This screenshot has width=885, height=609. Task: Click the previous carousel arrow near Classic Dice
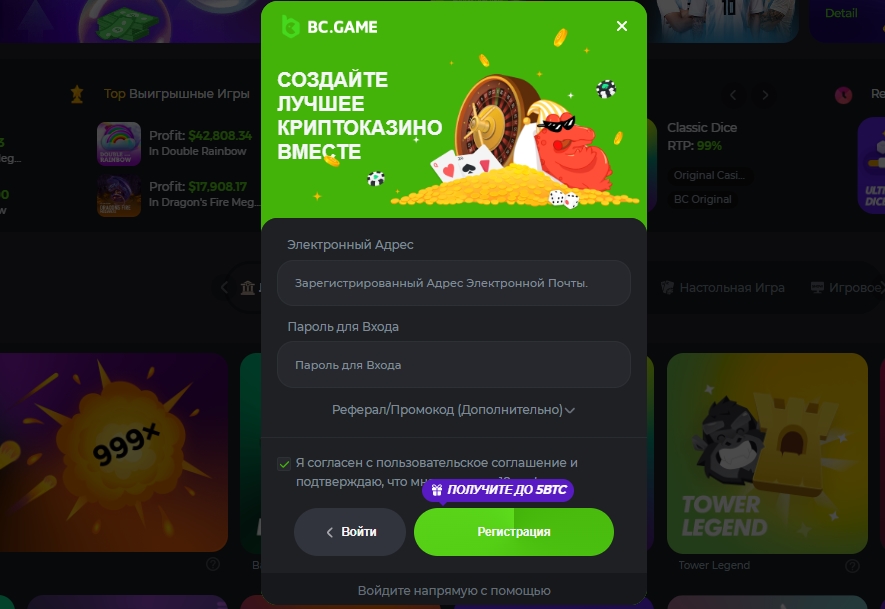point(733,95)
